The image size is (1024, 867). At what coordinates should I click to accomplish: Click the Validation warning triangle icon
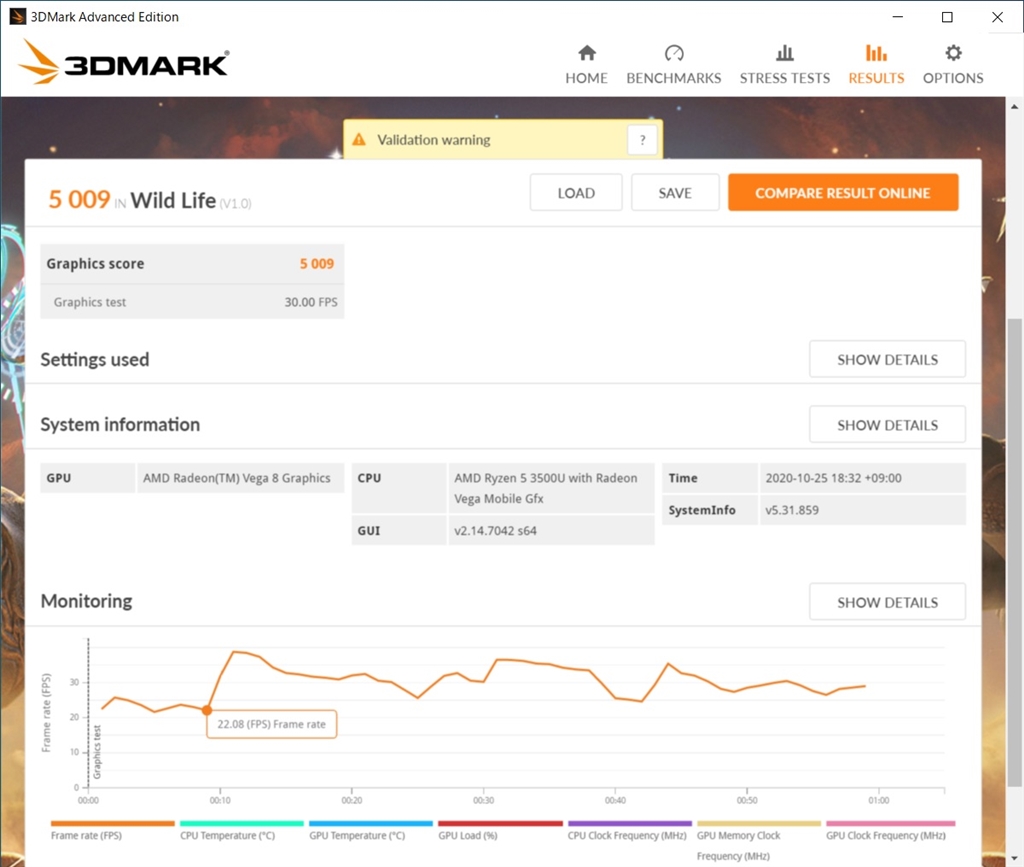[x=359, y=139]
